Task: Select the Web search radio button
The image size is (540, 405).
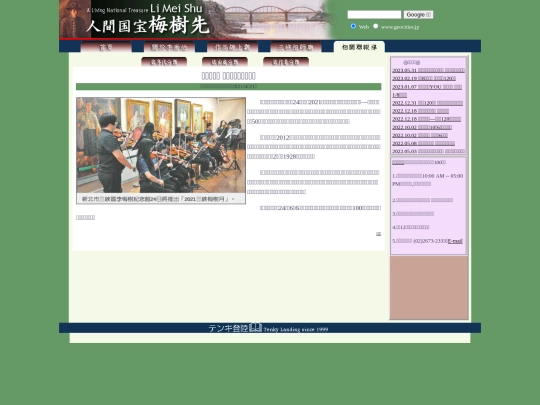Action: pyautogui.click(x=353, y=26)
